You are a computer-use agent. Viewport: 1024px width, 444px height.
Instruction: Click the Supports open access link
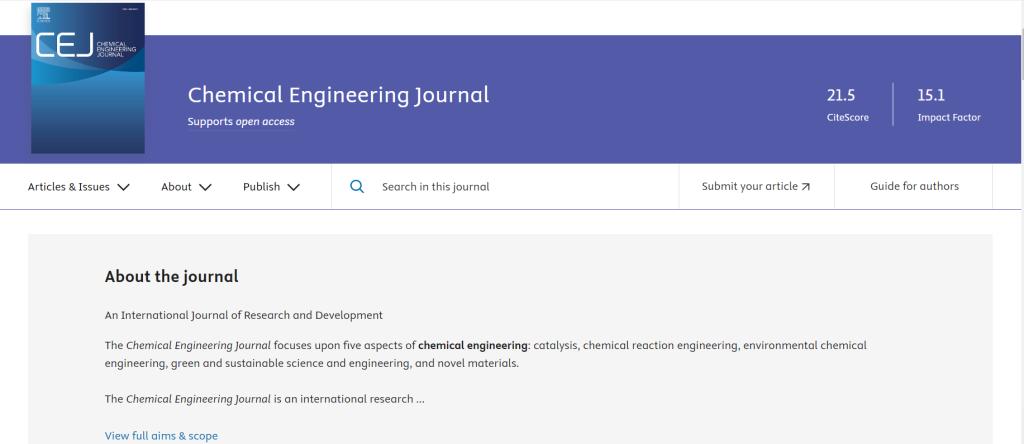pos(241,122)
